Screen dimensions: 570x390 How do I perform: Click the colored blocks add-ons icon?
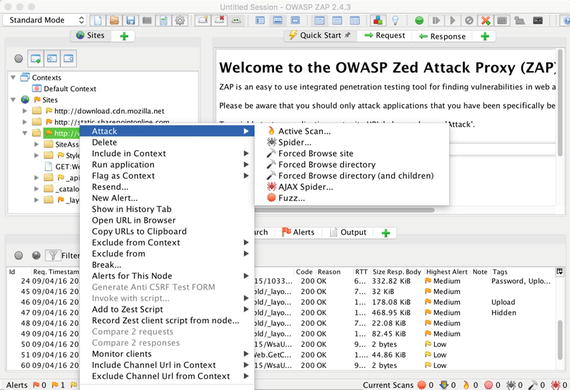pos(378,20)
